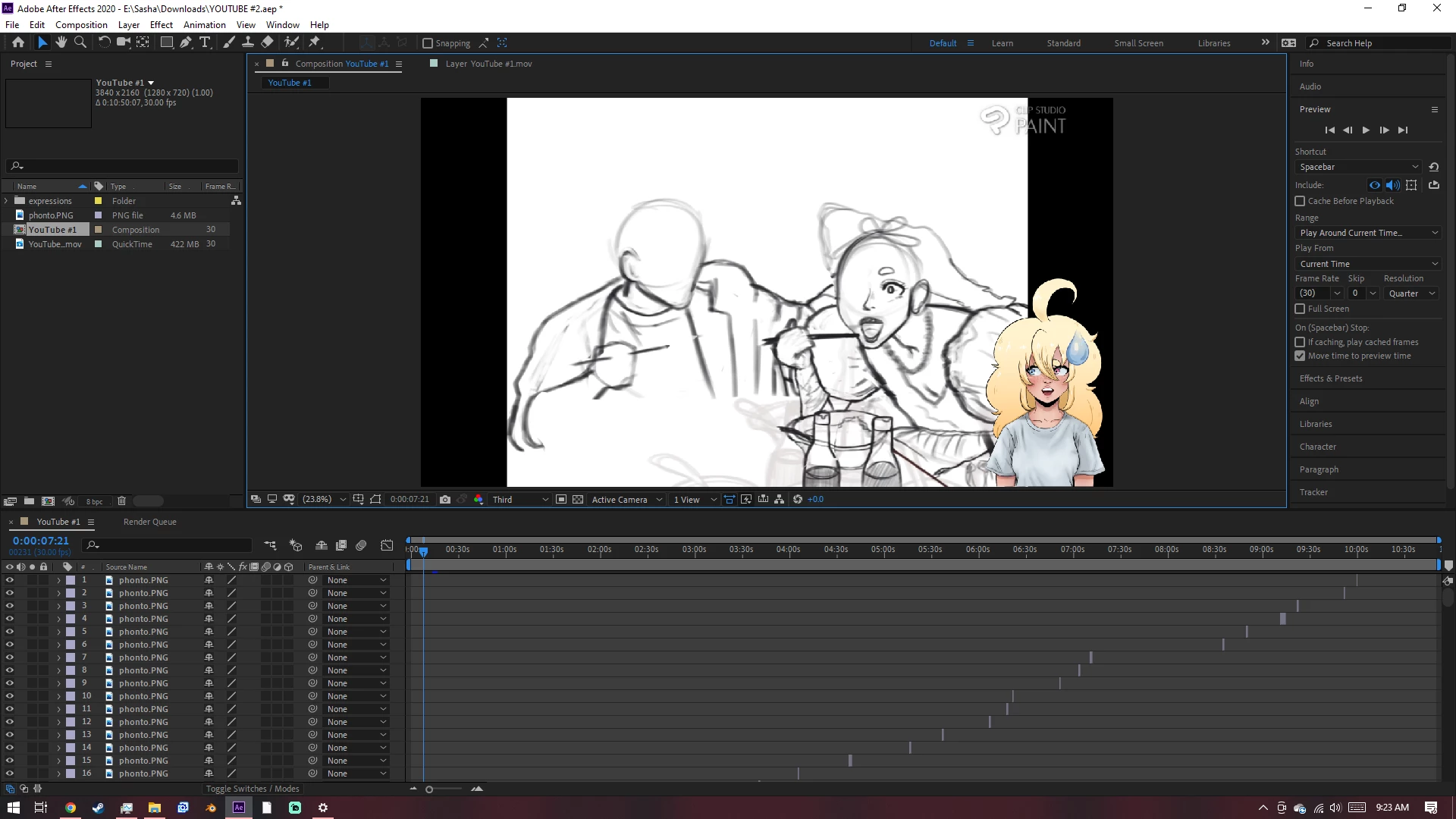1456x819 pixels.
Task: Click the snapshot camera icon
Action: coord(445,499)
